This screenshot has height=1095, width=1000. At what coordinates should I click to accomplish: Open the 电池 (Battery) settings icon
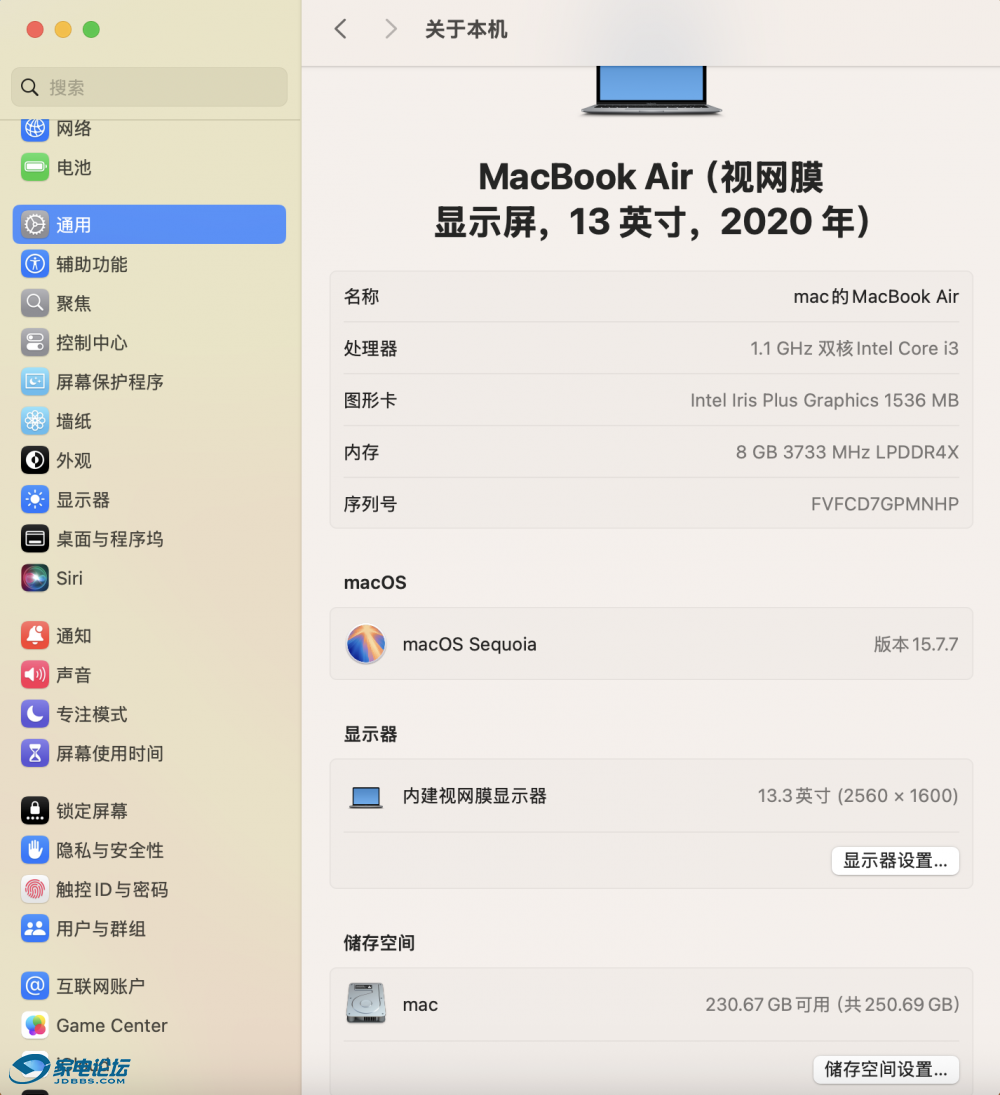[x=35, y=168]
